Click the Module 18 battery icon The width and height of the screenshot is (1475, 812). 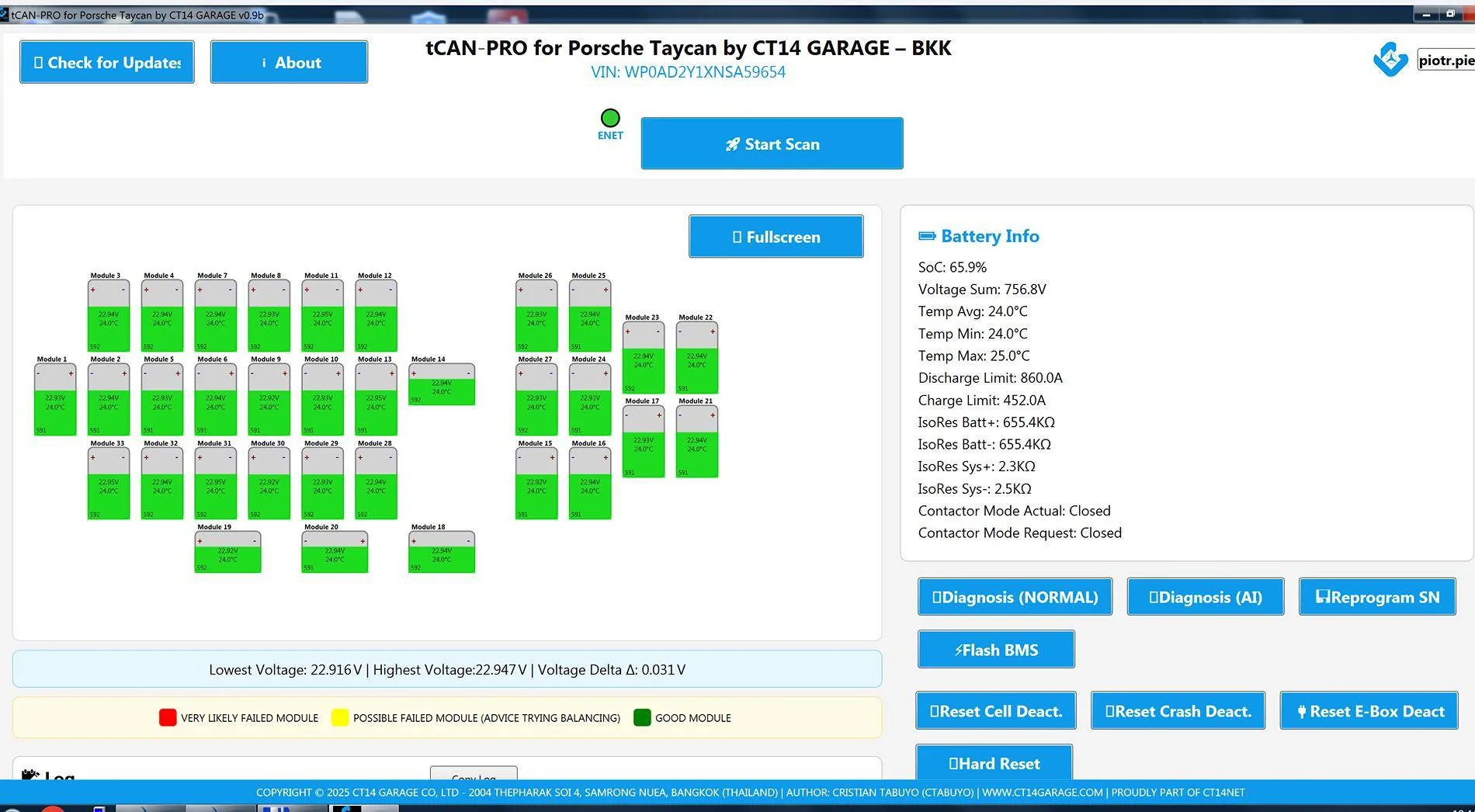(x=442, y=552)
